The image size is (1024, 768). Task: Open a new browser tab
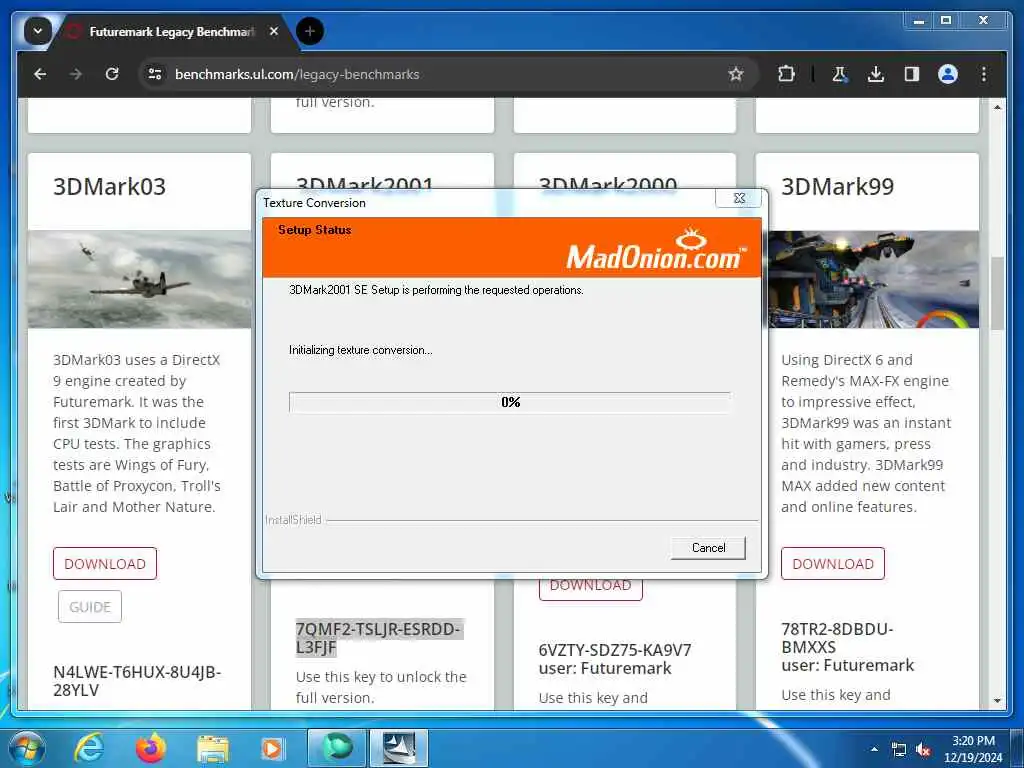pos(310,31)
